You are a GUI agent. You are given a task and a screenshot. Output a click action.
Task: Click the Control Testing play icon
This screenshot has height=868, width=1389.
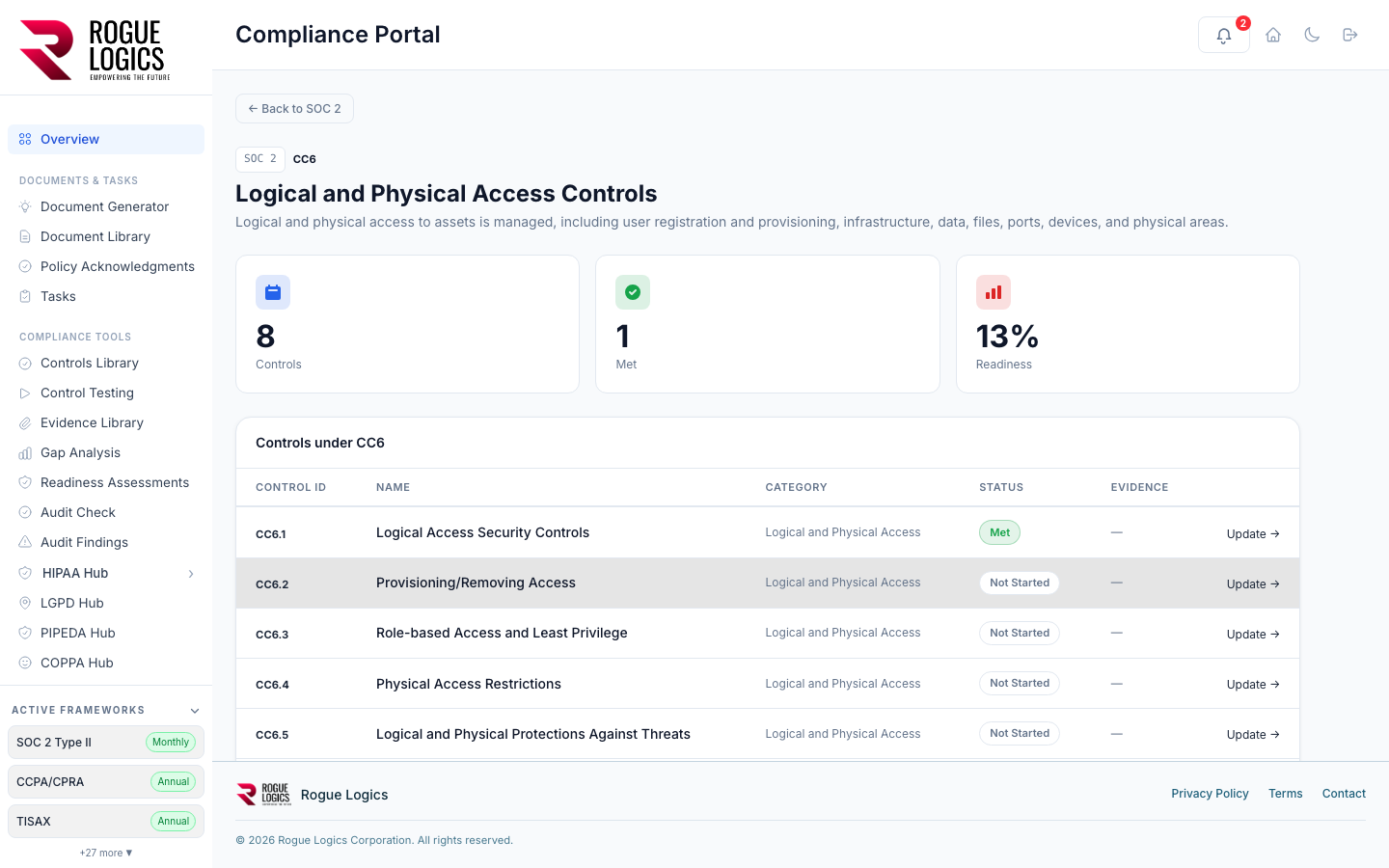pyautogui.click(x=25, y=393)
